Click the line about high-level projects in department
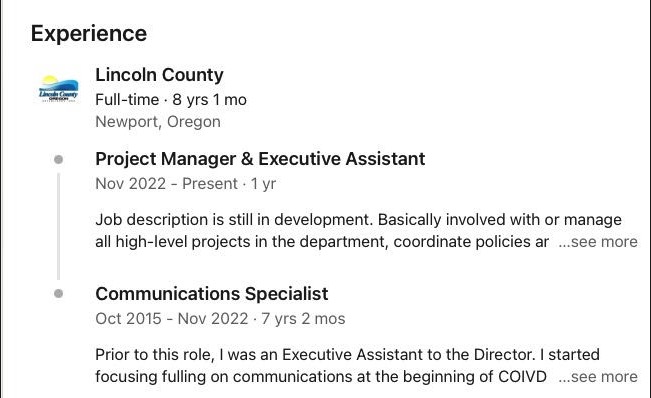This screenshot has height=398, width=651. point(322,242)
